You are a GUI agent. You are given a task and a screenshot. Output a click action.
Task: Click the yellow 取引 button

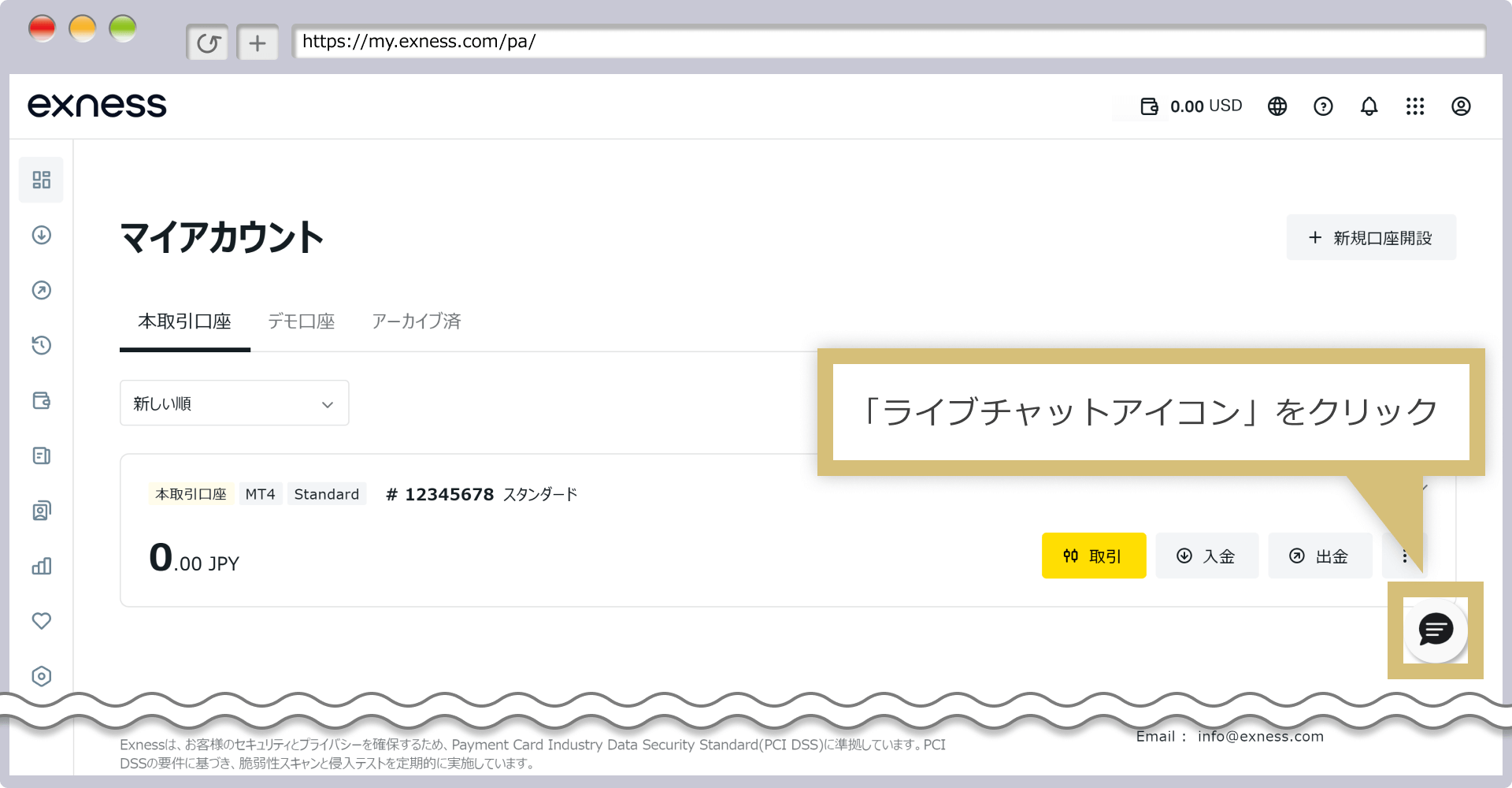click(1094, 556)
